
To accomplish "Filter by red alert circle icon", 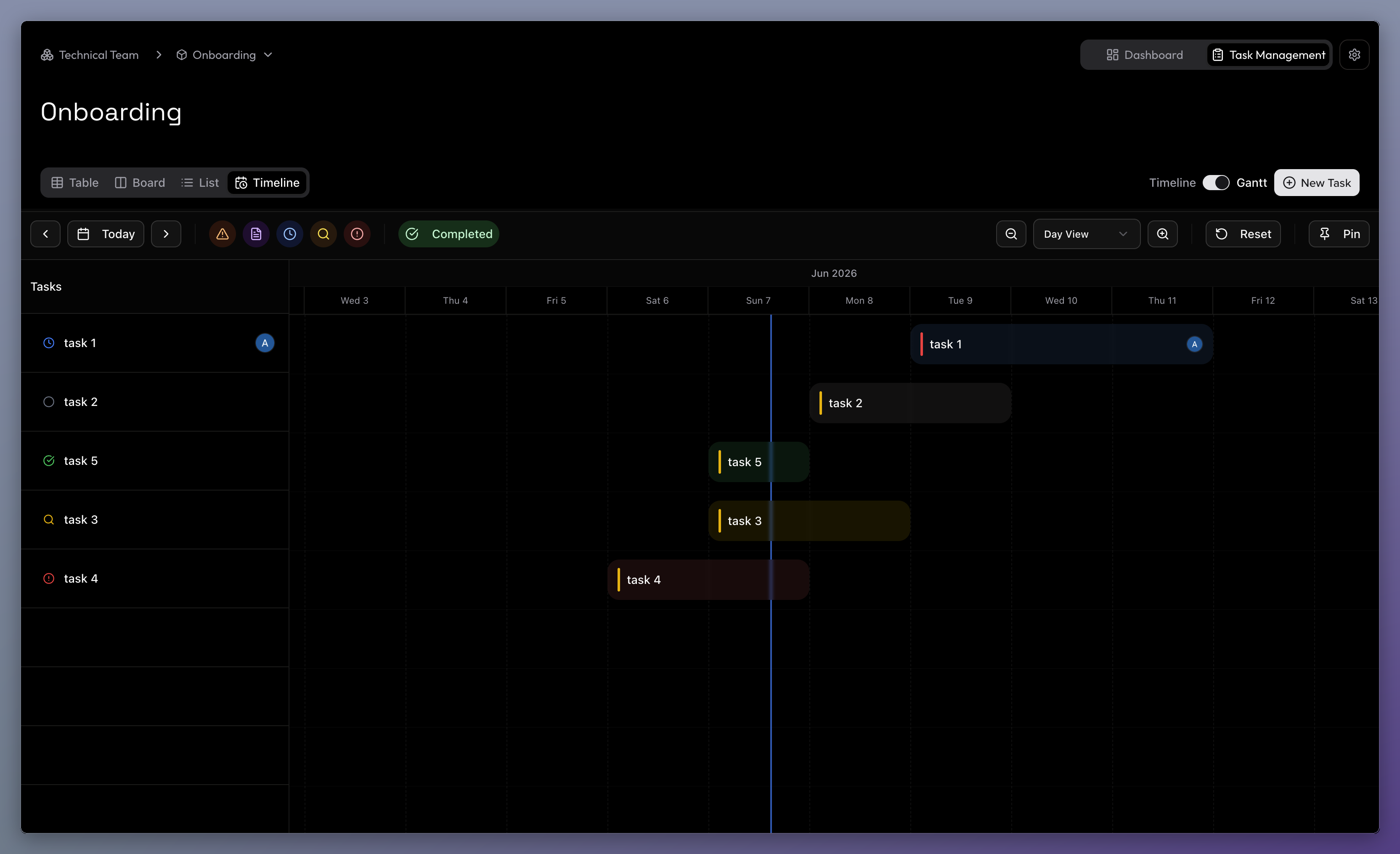I will pos(357,233).
